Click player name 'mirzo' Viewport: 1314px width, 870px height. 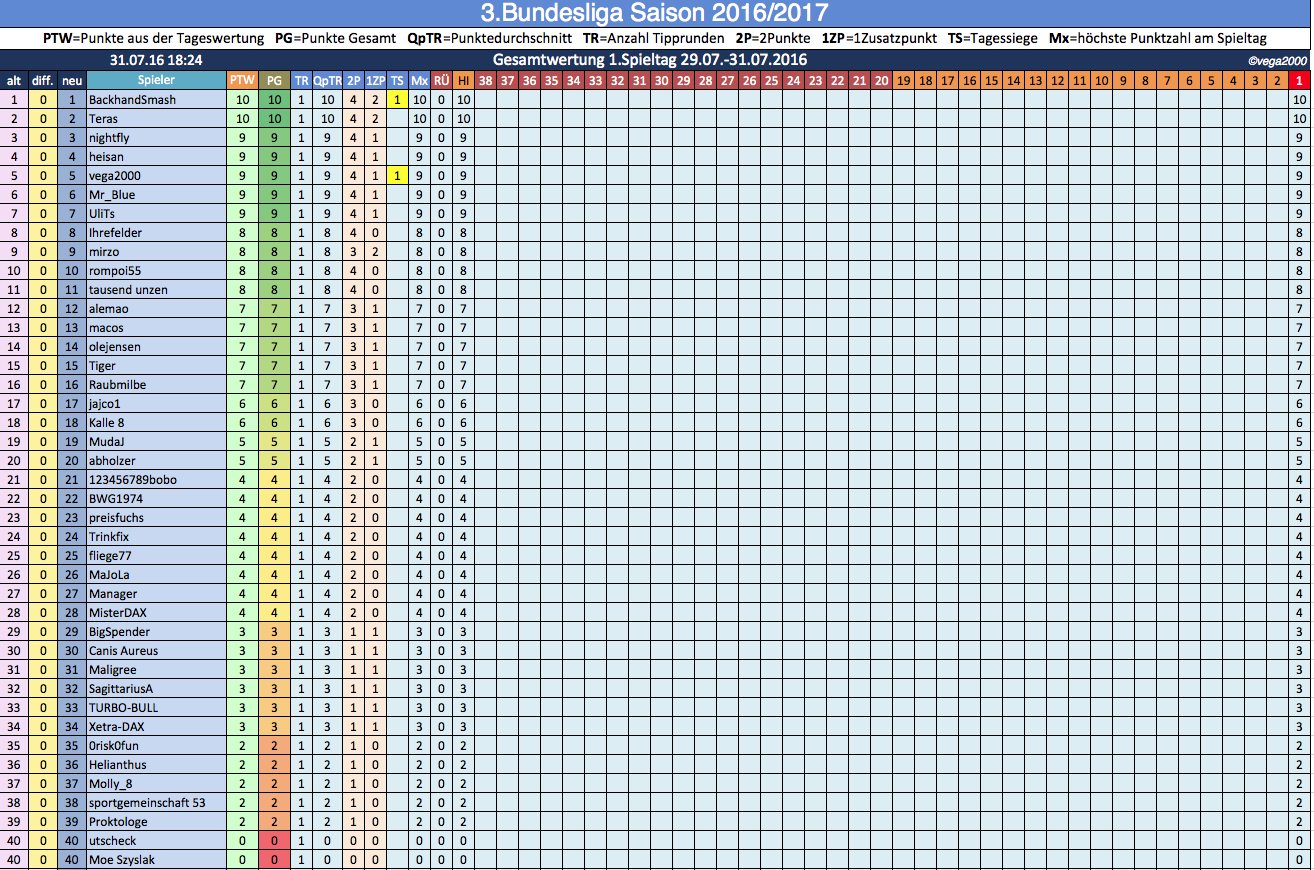[104, 252]
